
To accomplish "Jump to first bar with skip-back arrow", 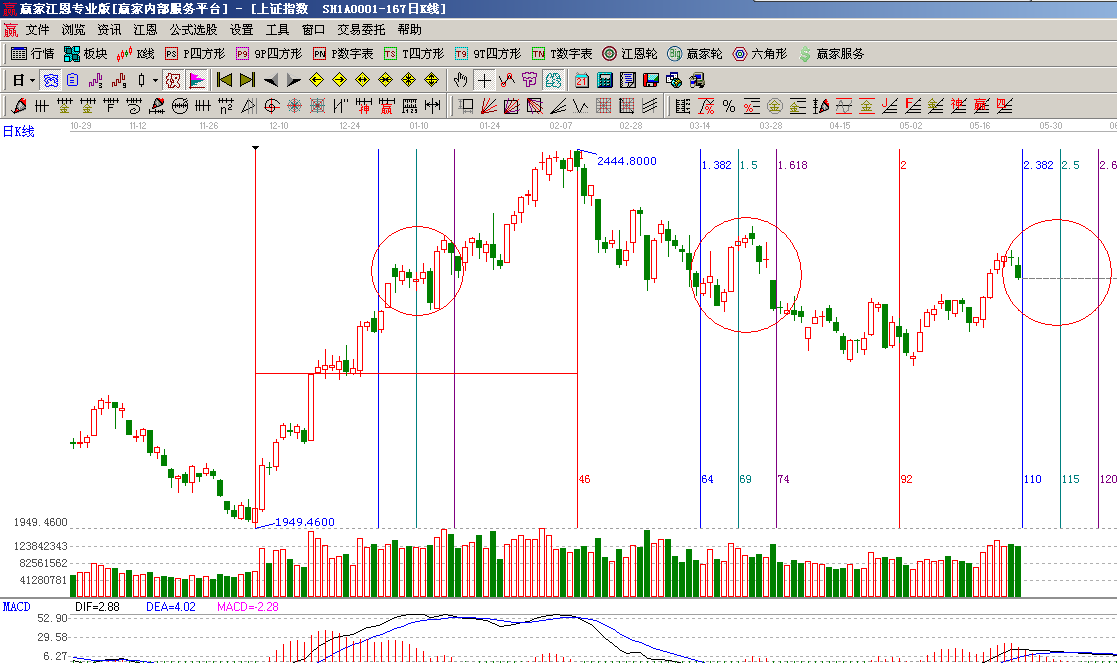I will click(x=224, y=80).
